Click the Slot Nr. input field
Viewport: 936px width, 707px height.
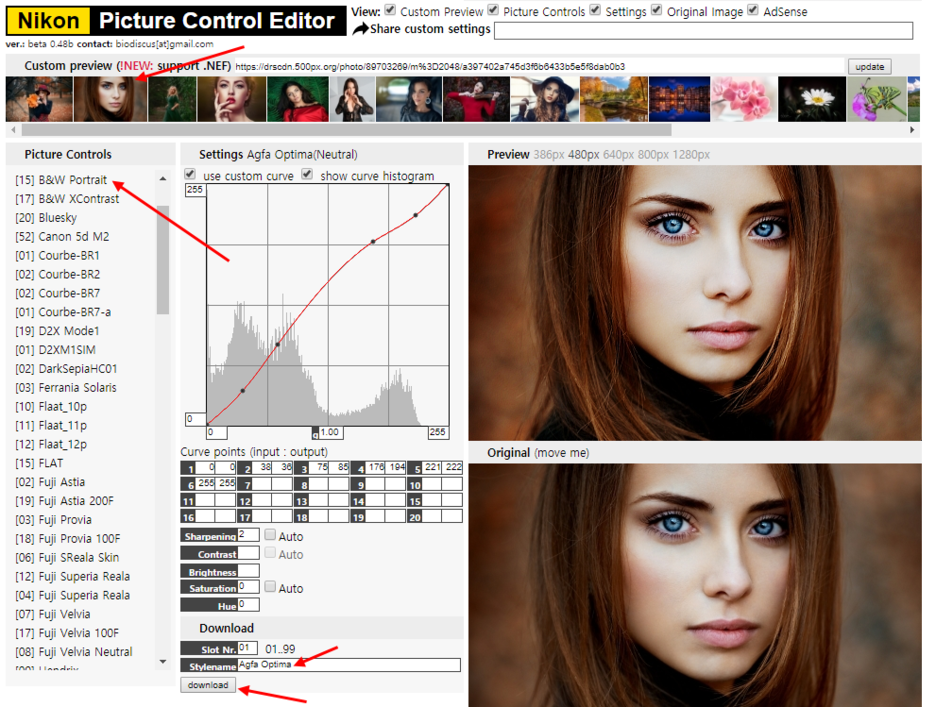(247, 648)
